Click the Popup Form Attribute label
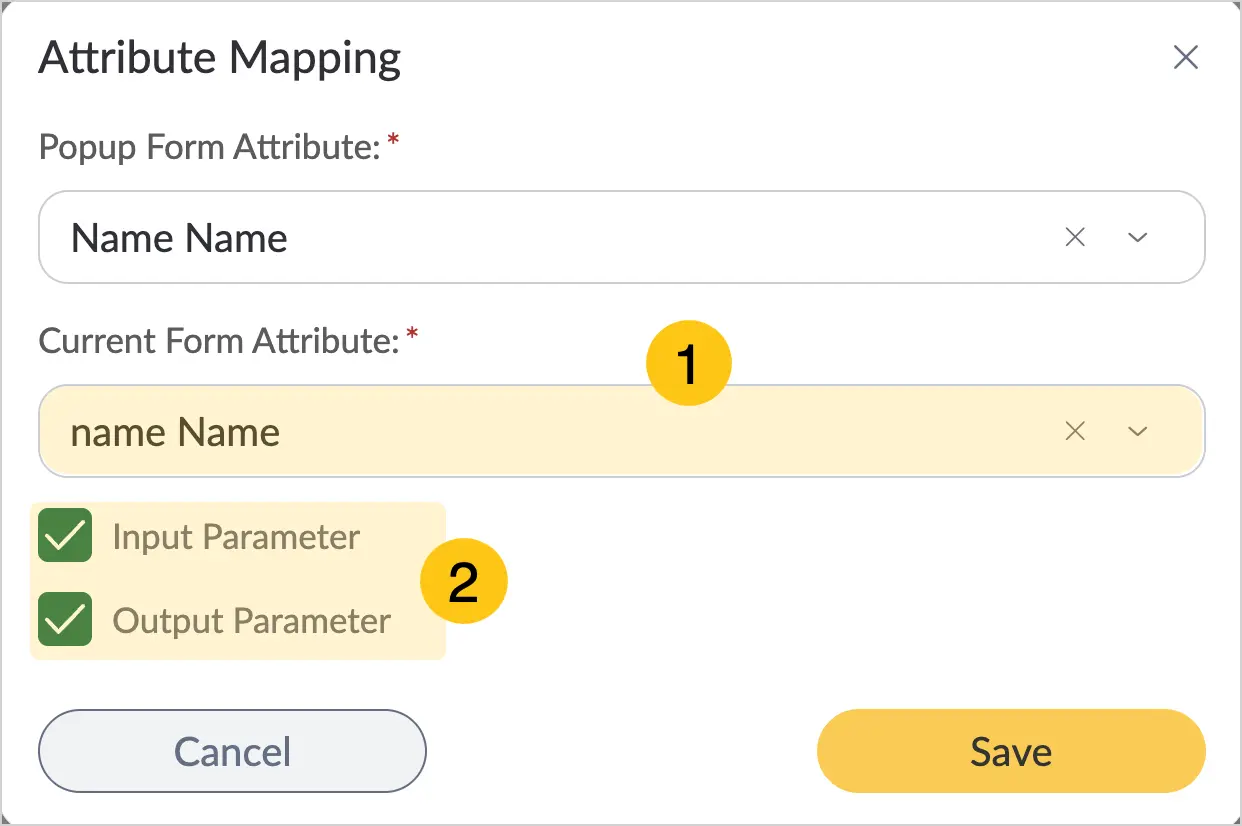 210,148
